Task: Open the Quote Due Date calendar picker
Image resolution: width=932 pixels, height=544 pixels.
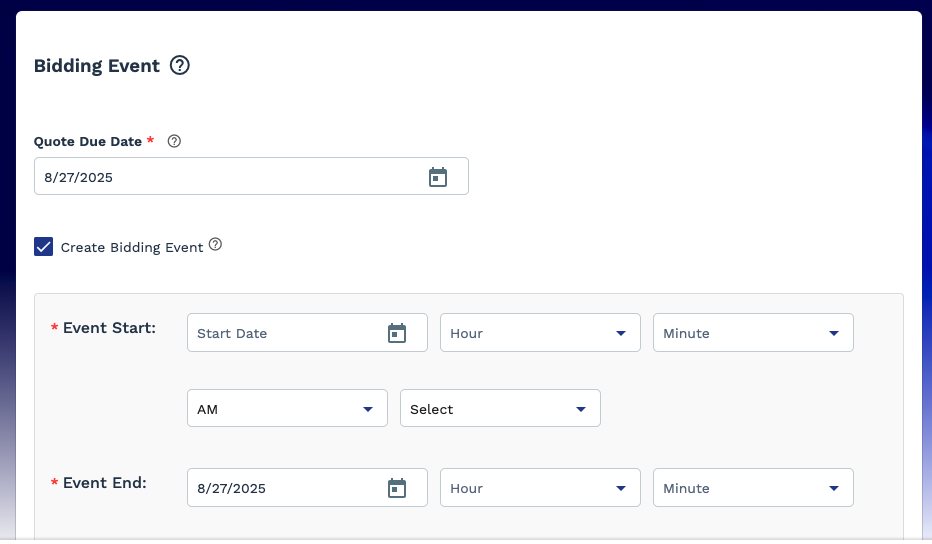Action: 437,177
